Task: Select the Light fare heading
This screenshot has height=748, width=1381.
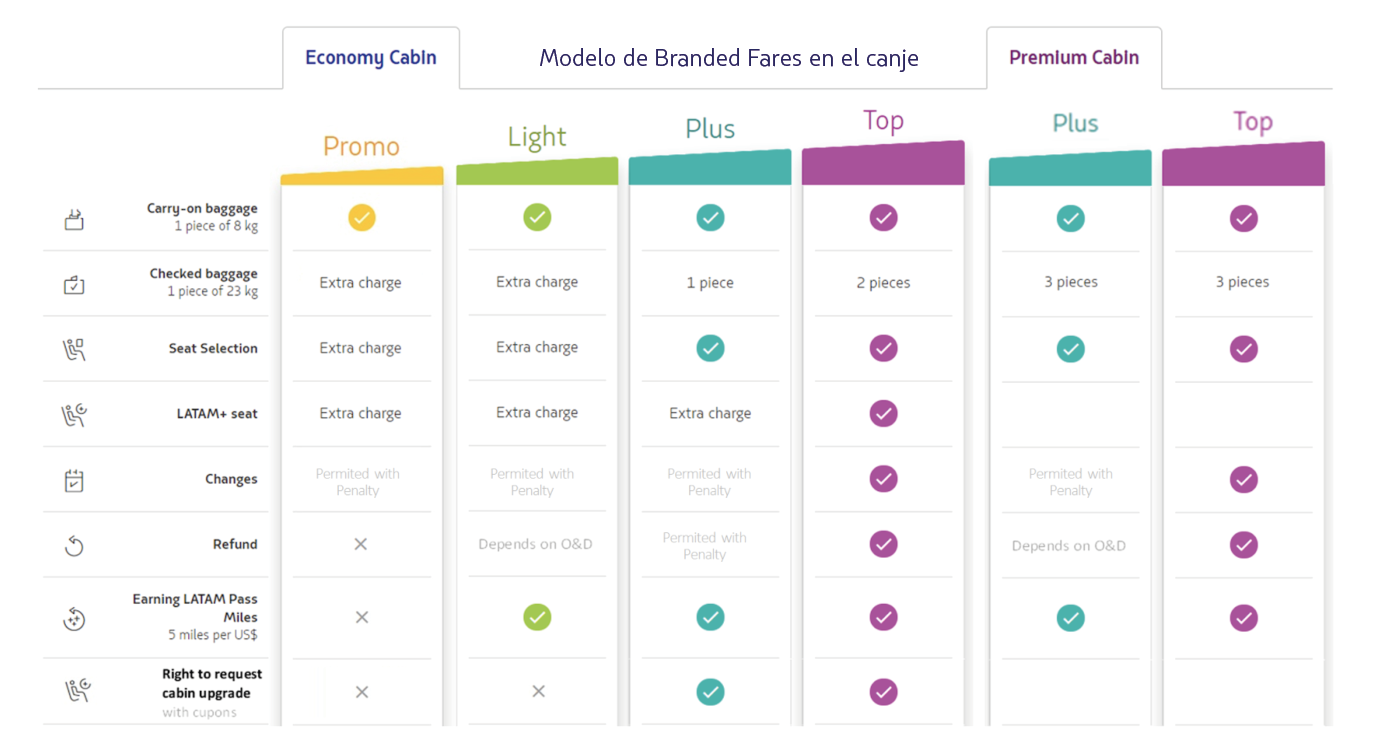Action: point(537,137)
